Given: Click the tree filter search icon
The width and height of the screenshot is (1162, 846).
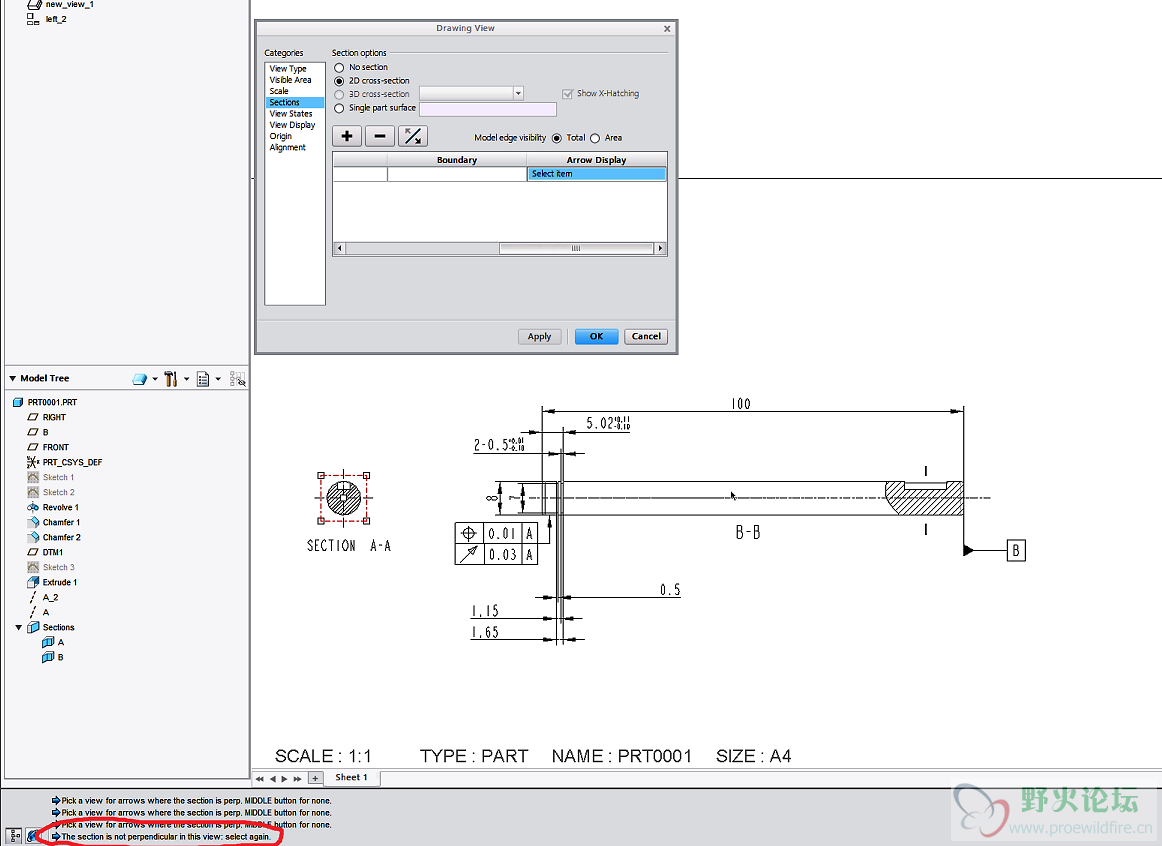Looking at the screenshot, I should click(x=237, y=379).
